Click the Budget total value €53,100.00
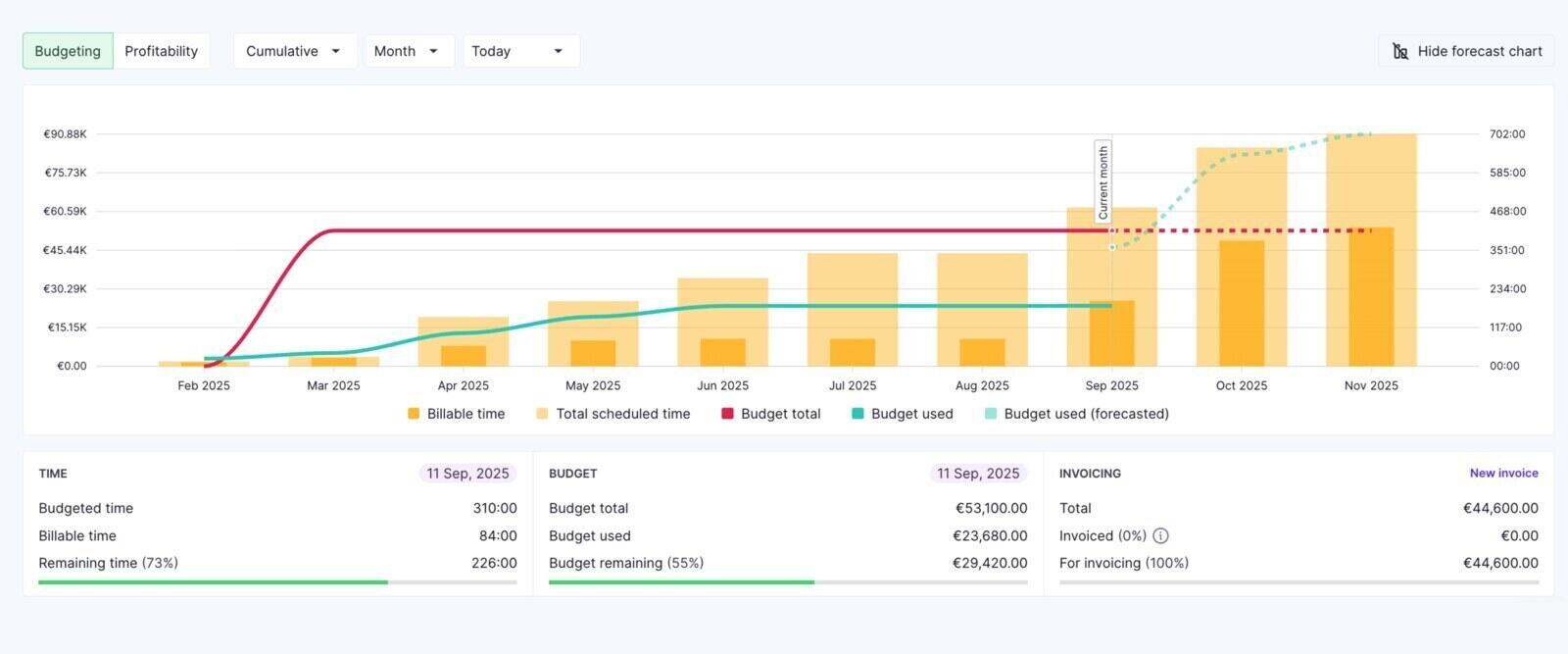 pyautogui.click(x=992, y=508)
